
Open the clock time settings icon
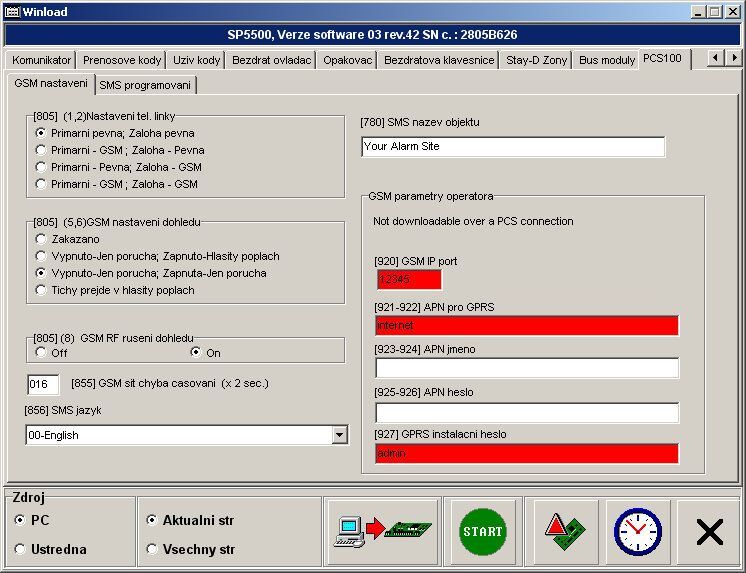tap(637, 532)
